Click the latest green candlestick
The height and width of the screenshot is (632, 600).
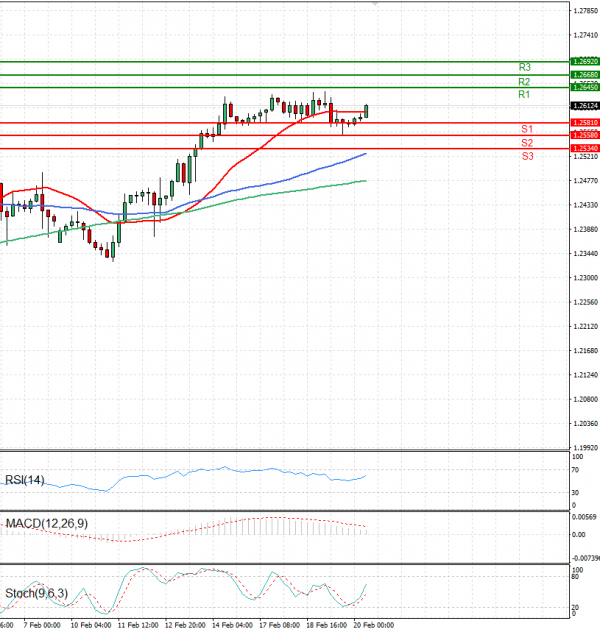point(366,111)
